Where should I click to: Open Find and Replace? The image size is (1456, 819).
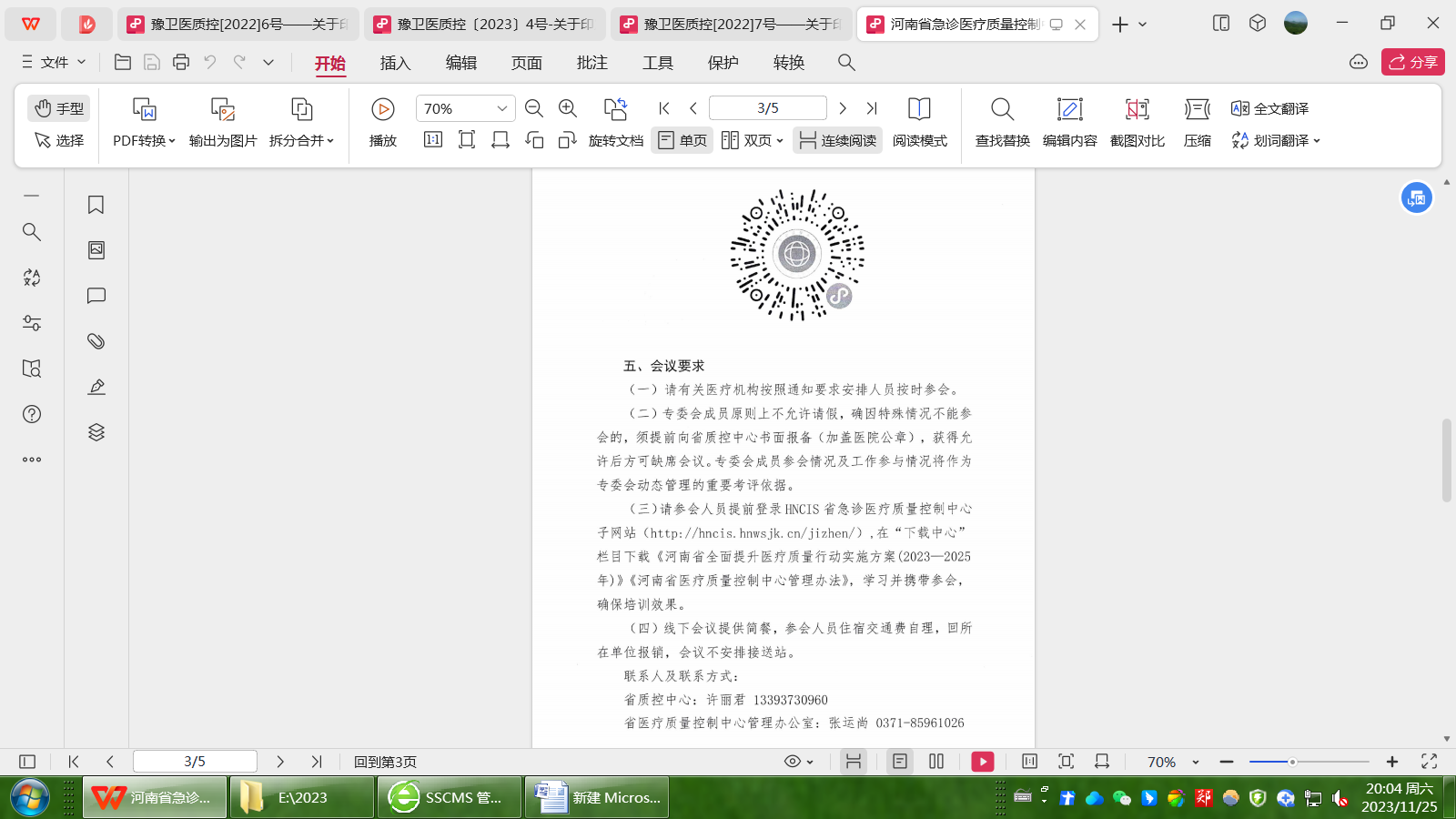1002,123
